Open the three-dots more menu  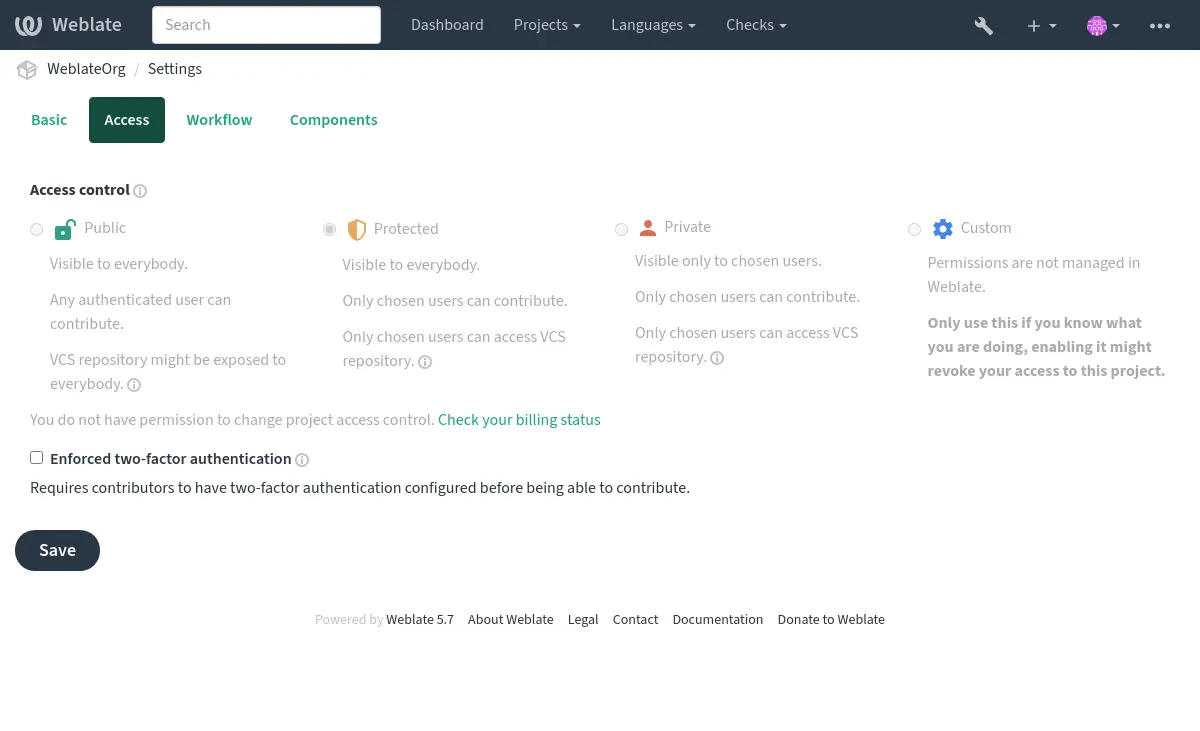click(x=1160, y=26)
